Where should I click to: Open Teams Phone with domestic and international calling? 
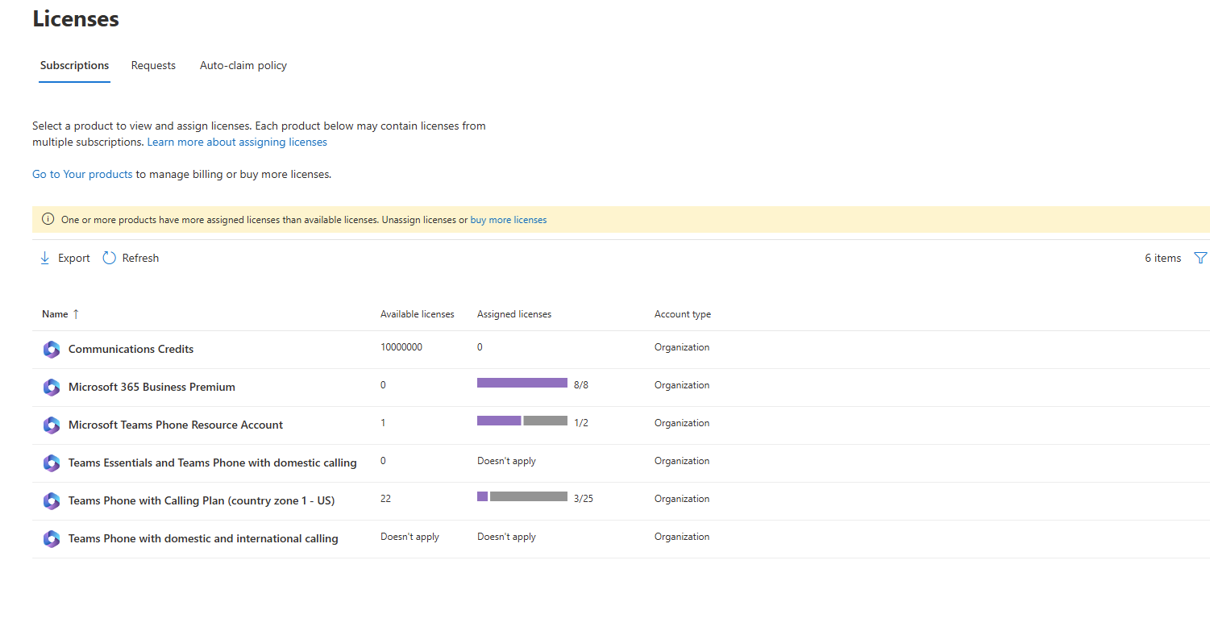tap(203, 539)
